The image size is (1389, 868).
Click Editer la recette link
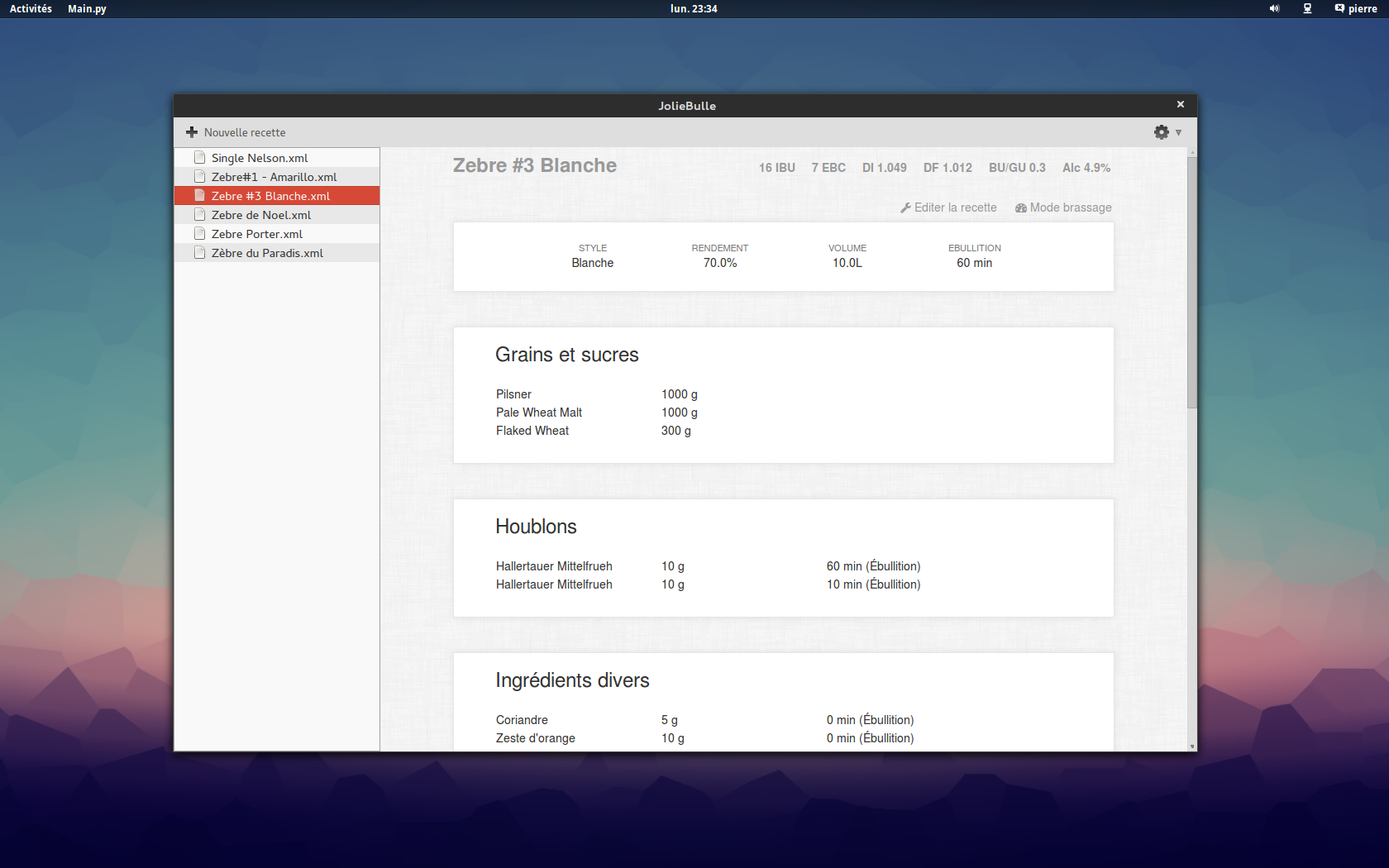coord(955,207)
